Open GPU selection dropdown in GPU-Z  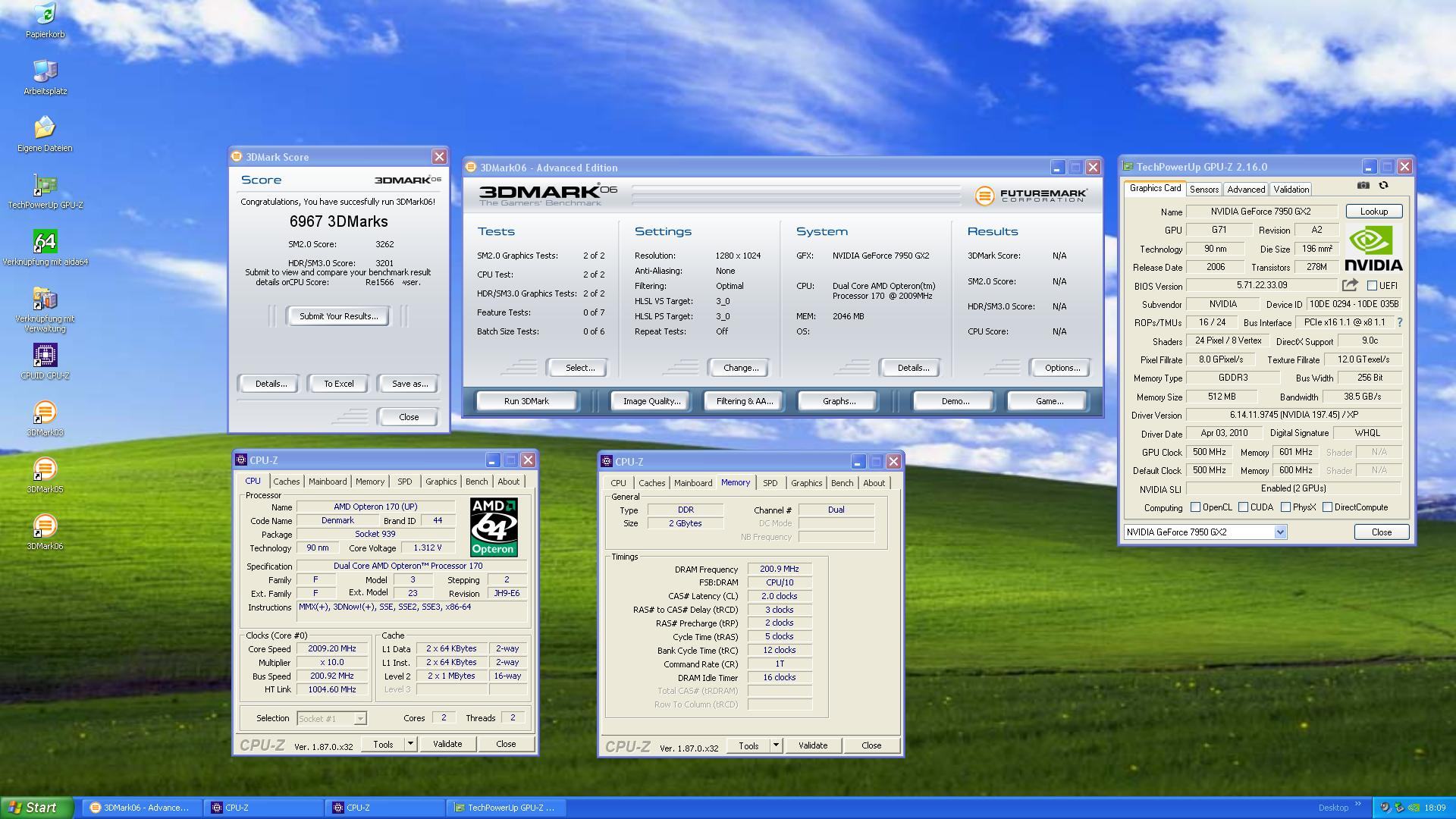tap(1280, 532)
